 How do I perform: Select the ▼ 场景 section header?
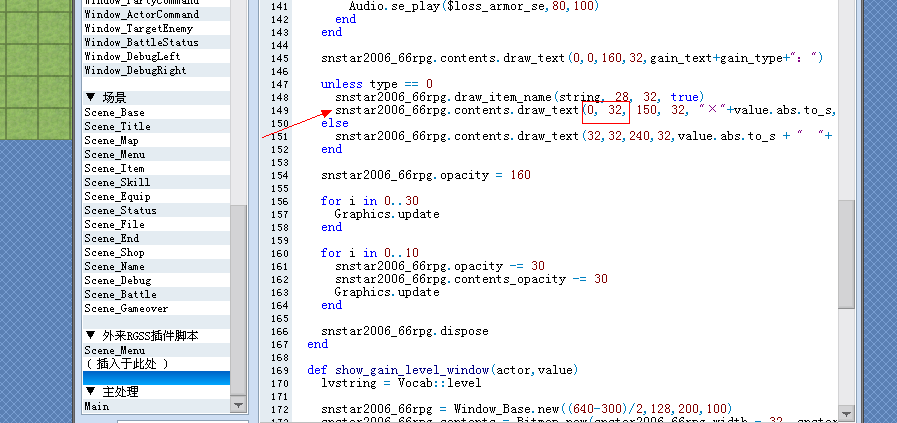tap(156, 98)
